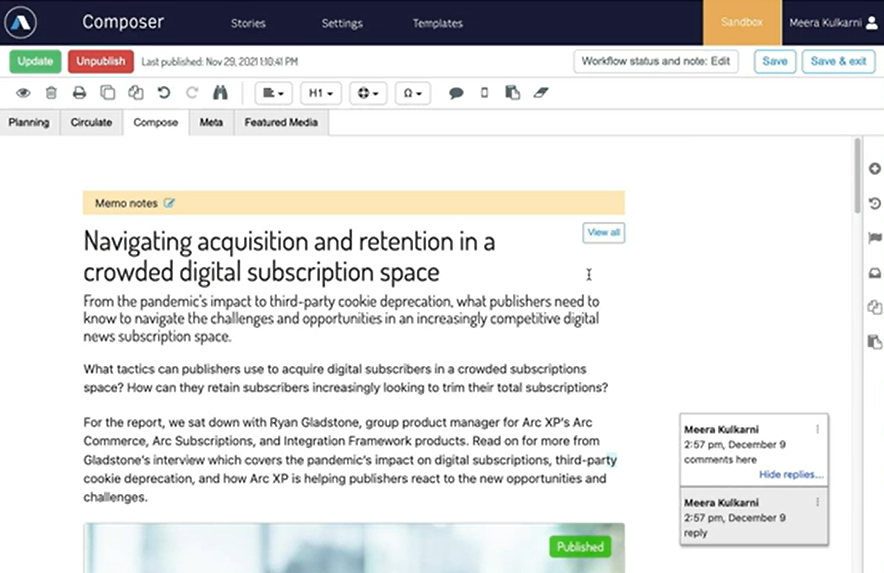884x573 pixels.
Task: Click Workflow status and note: Edit
Action: point(656,61)
